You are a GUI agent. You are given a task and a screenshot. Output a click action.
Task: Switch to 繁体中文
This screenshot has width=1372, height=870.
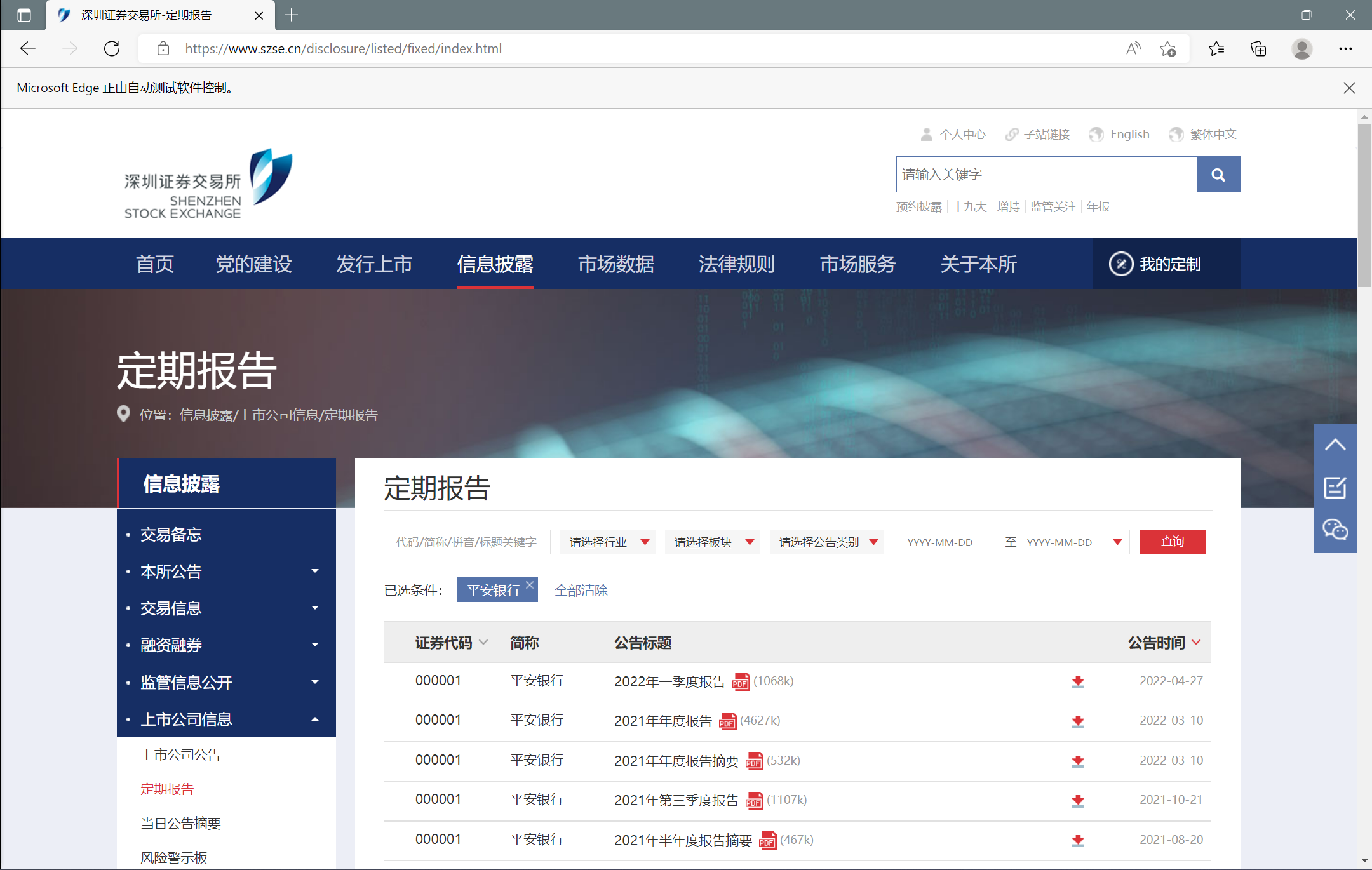1203,135
